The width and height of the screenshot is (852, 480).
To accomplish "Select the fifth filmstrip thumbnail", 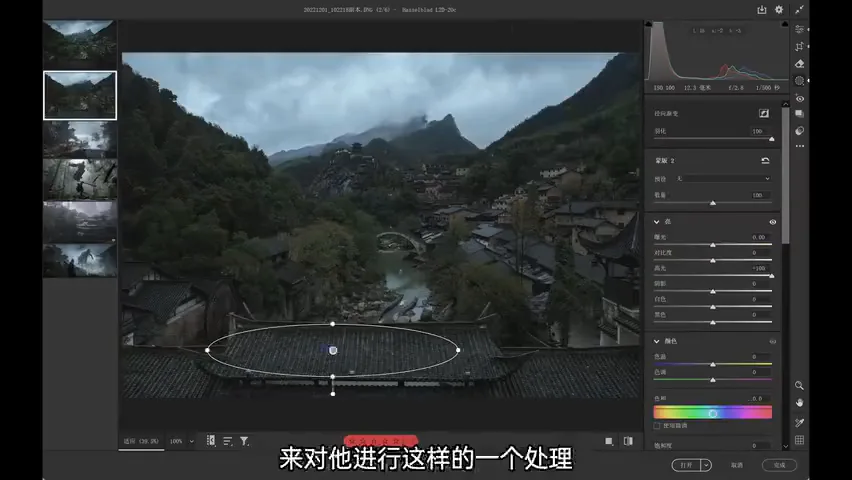I will [80, 222].
